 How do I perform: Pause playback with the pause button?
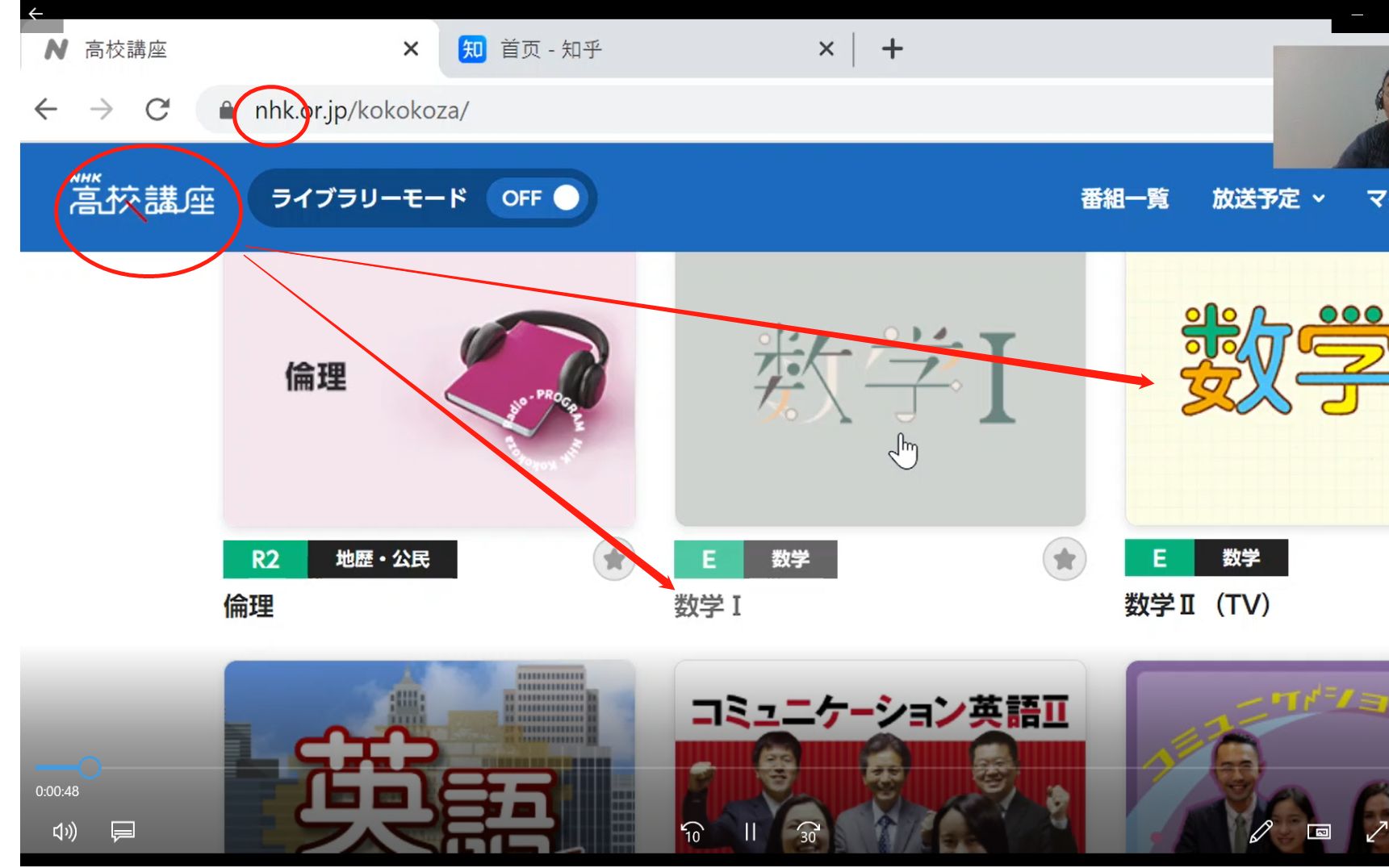pos(750,830)
